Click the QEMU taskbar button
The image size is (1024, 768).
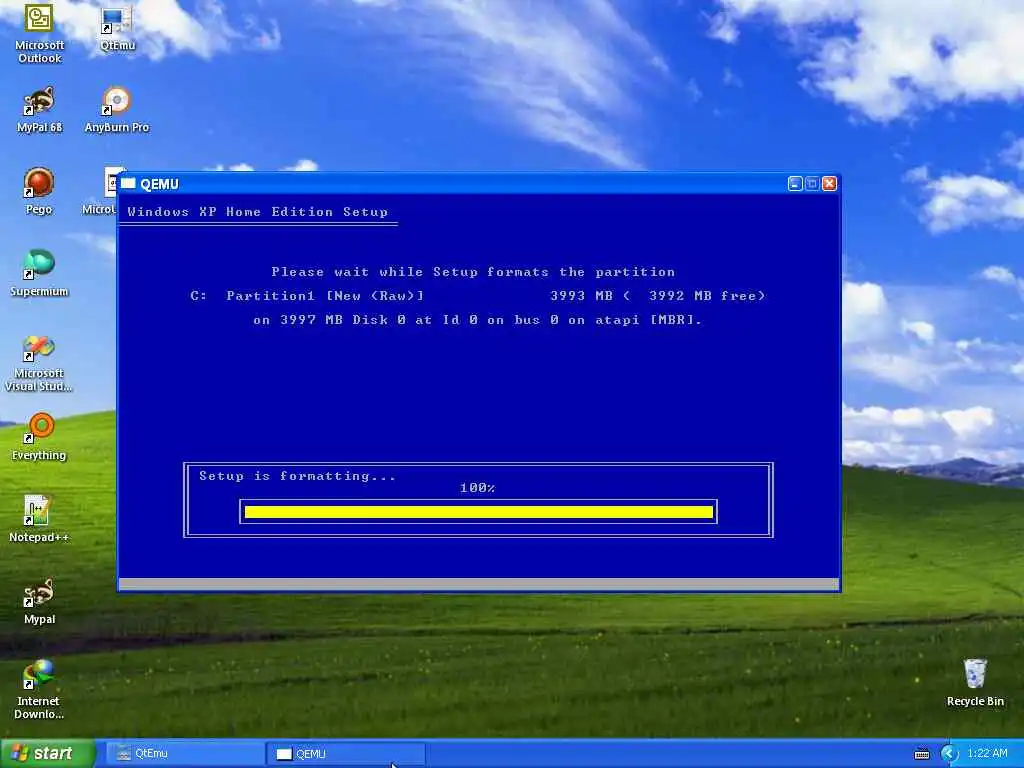point(346,754)
